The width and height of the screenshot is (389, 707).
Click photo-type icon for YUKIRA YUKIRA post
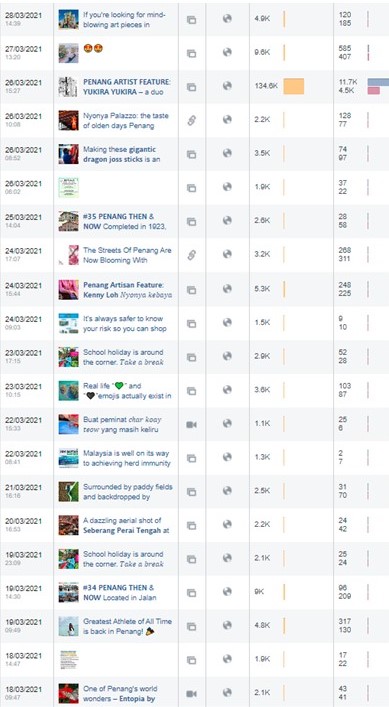(192, 87)
